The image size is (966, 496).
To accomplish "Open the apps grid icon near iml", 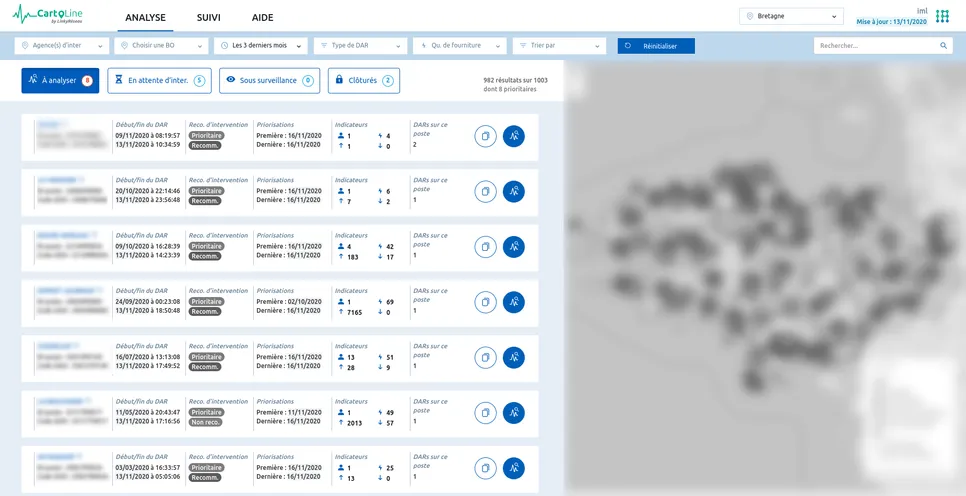I will [942, 17].
